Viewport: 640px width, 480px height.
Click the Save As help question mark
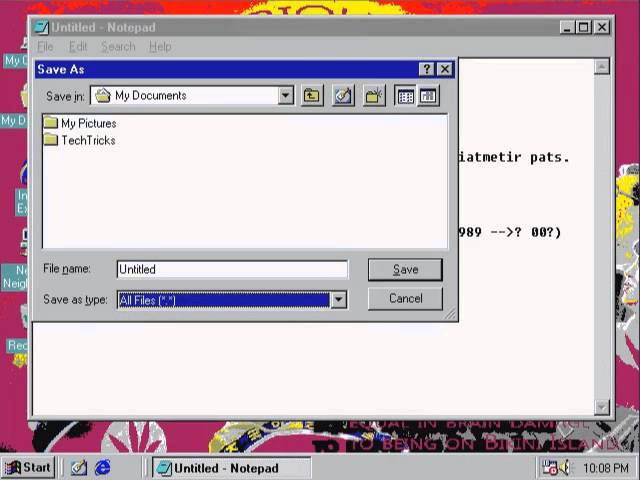pyautogui.click(x=427, y=69)
